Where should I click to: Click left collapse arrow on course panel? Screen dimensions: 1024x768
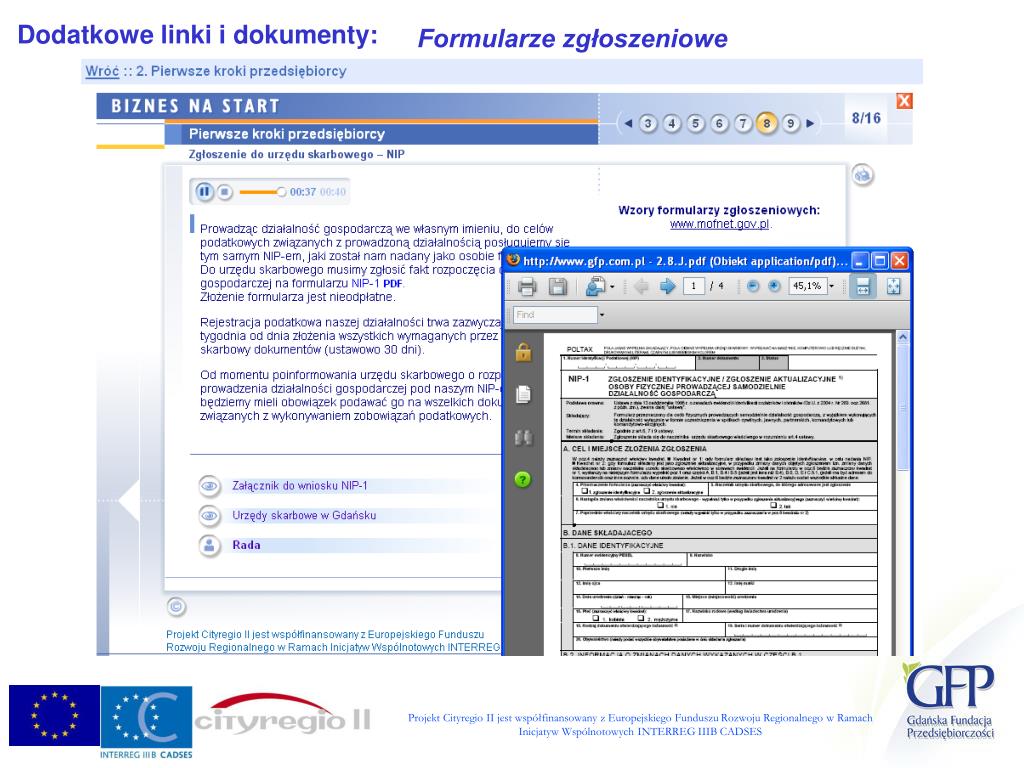[129, 501]
